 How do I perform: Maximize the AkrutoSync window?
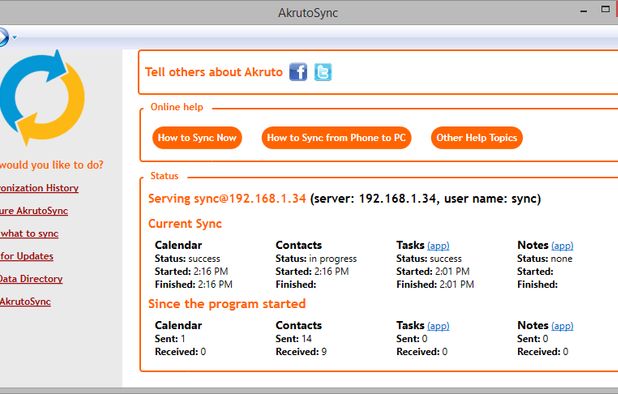[x=605, y=9]
